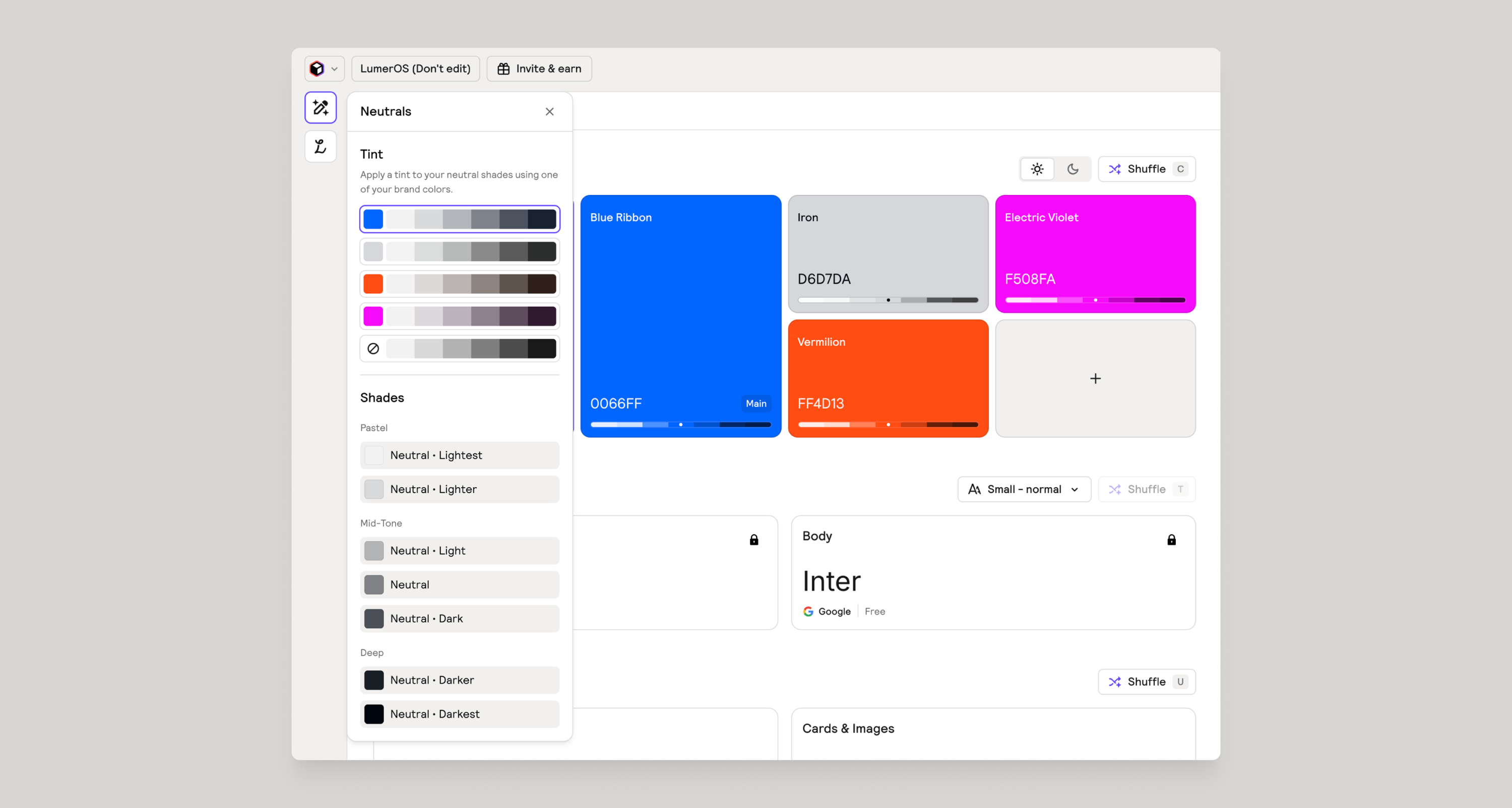The image size is (1512, 808).
Task: Open the Small - normal type size dropdown
Action: click(1024, 489)
